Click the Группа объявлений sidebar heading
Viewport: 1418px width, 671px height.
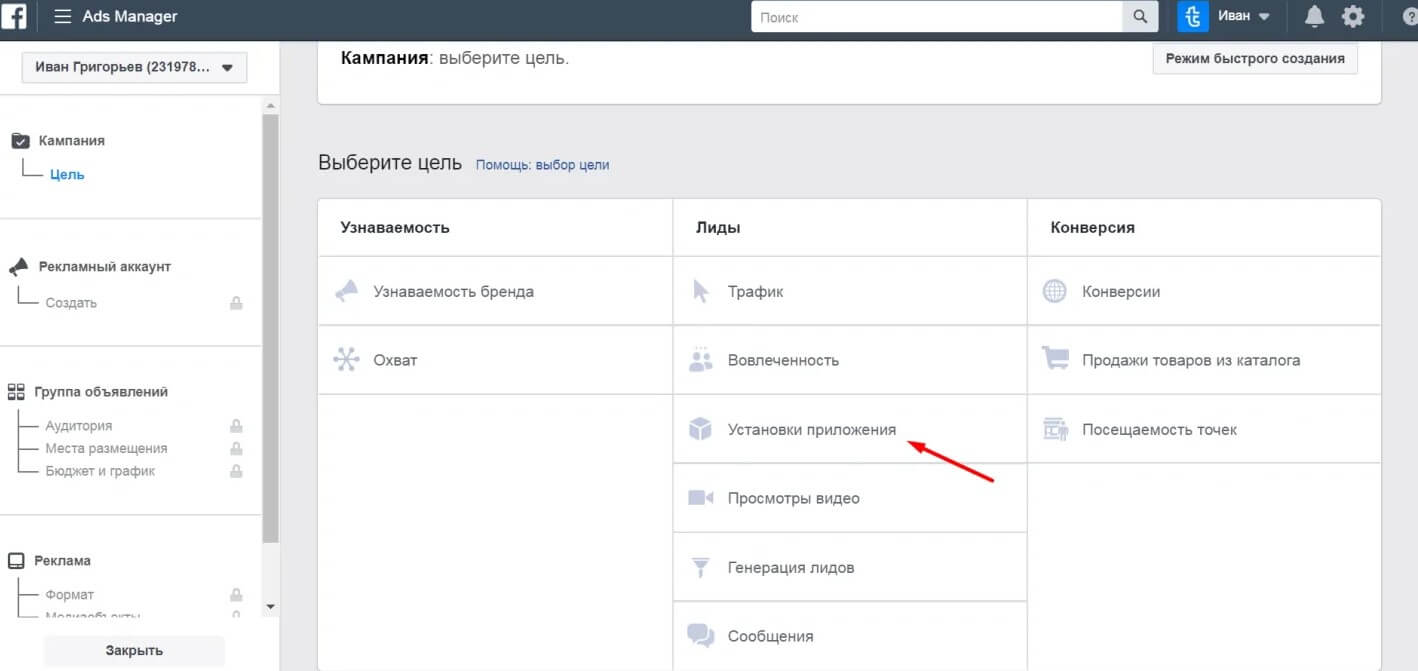click(101, 392)
